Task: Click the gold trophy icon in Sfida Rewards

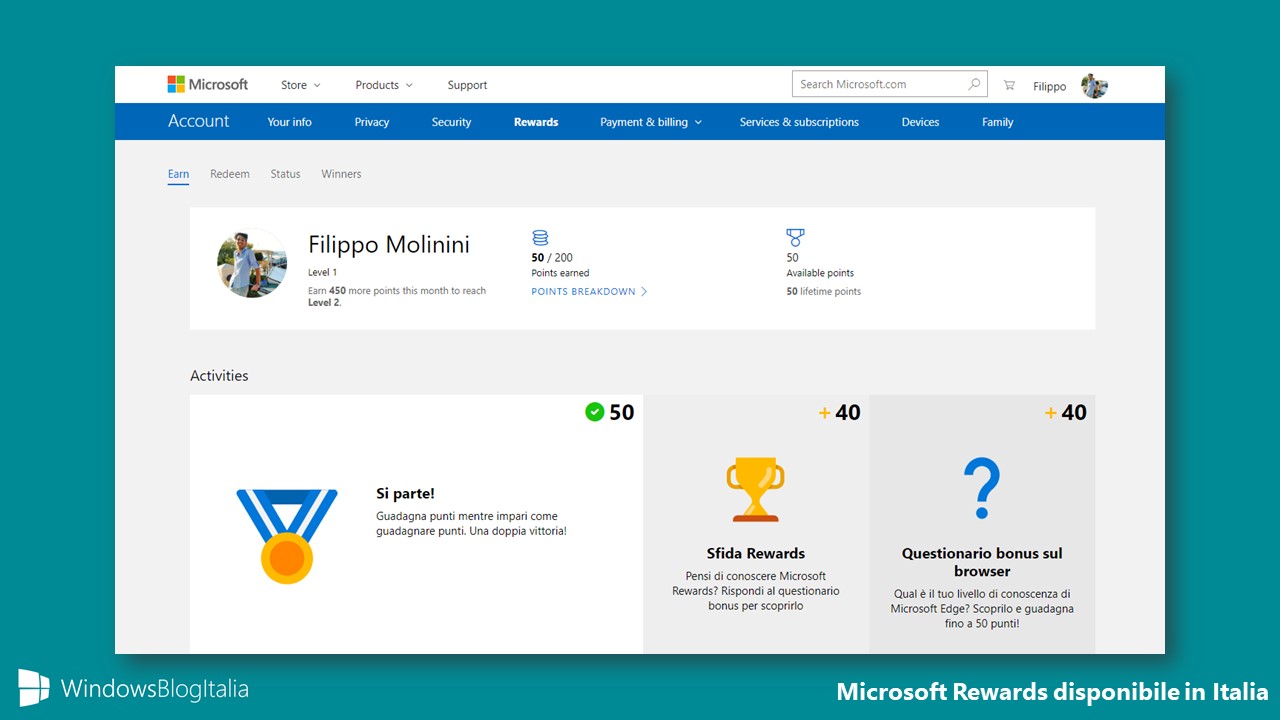Action: coord(756,489)
